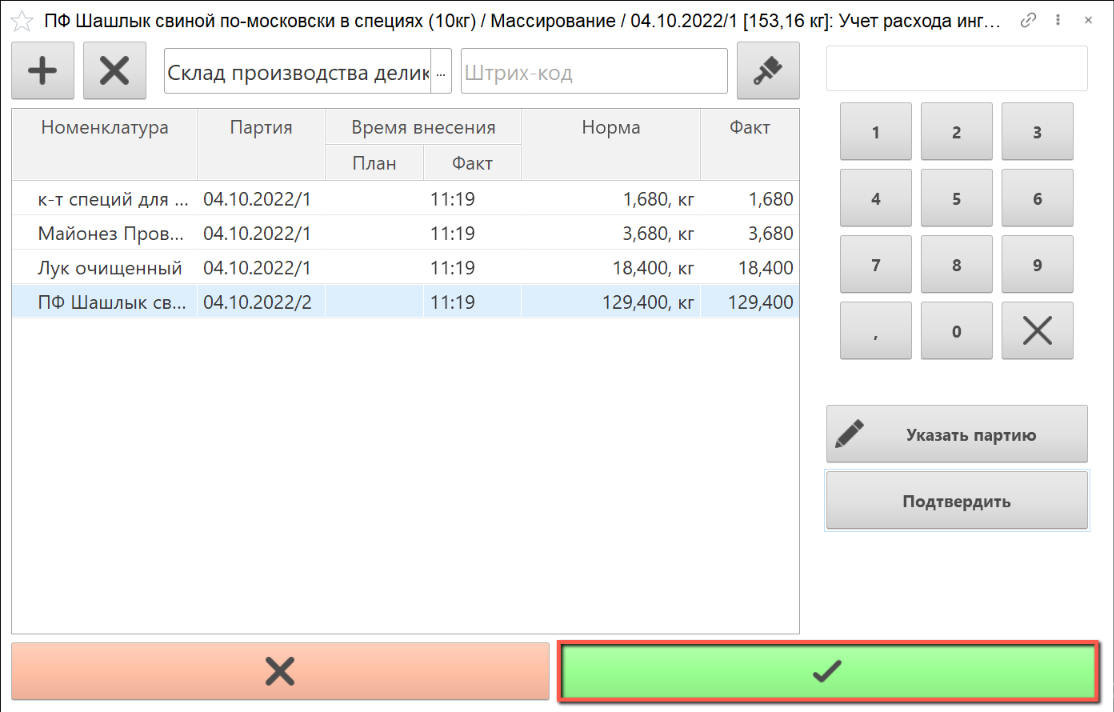Open warehouse selector ellipsis button
Screen dimensions: 1114x712
[x=440, y=72]
